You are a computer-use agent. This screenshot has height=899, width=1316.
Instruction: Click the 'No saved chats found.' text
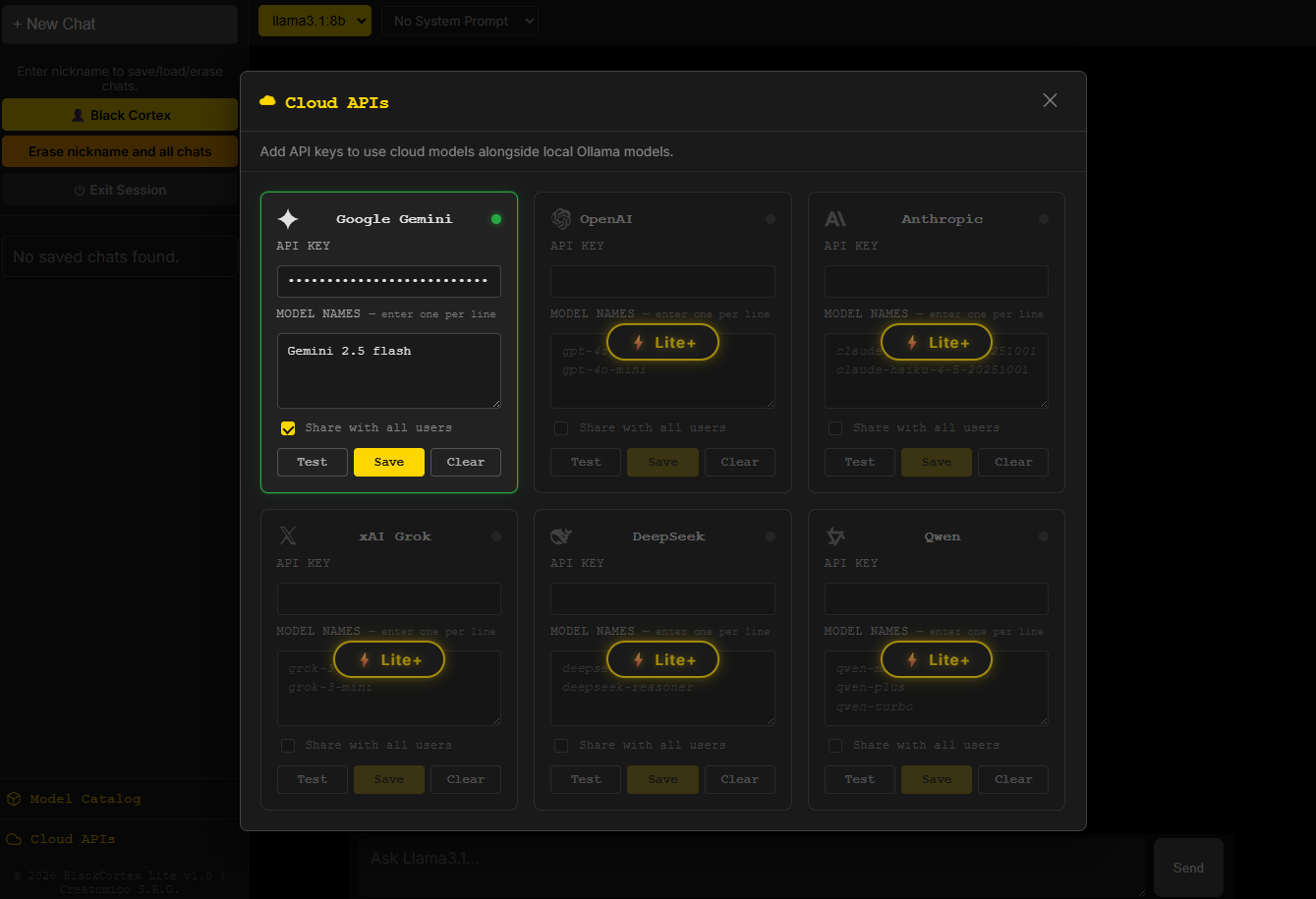(96, 257)
